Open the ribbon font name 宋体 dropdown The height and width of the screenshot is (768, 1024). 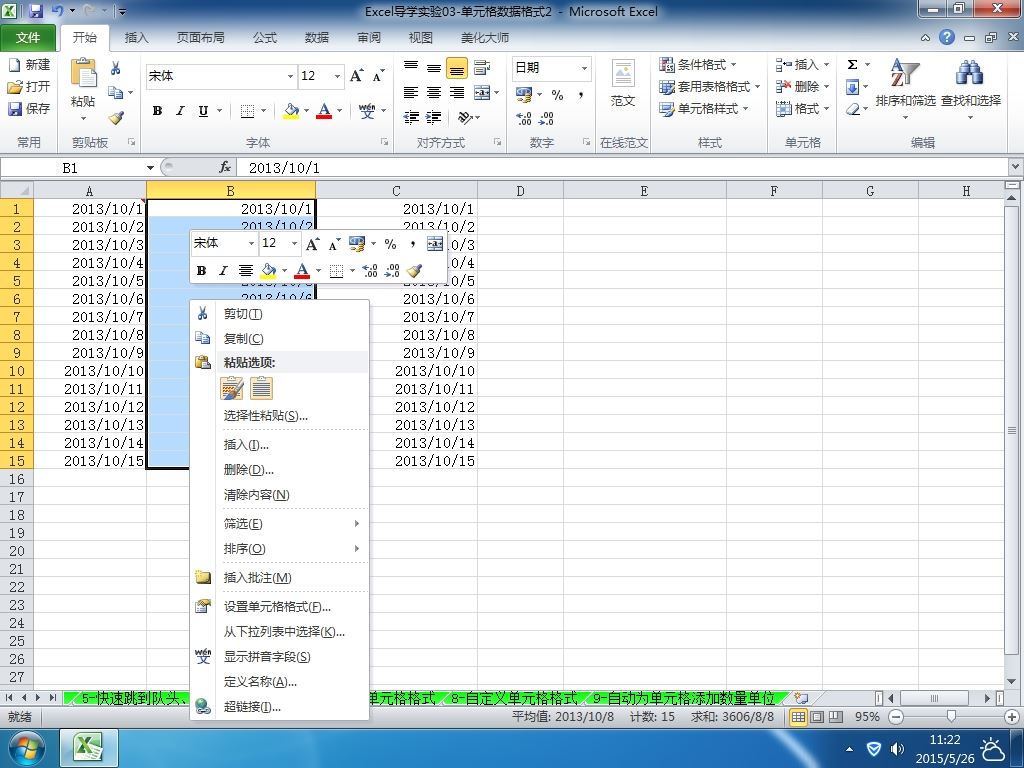point(291,76)
